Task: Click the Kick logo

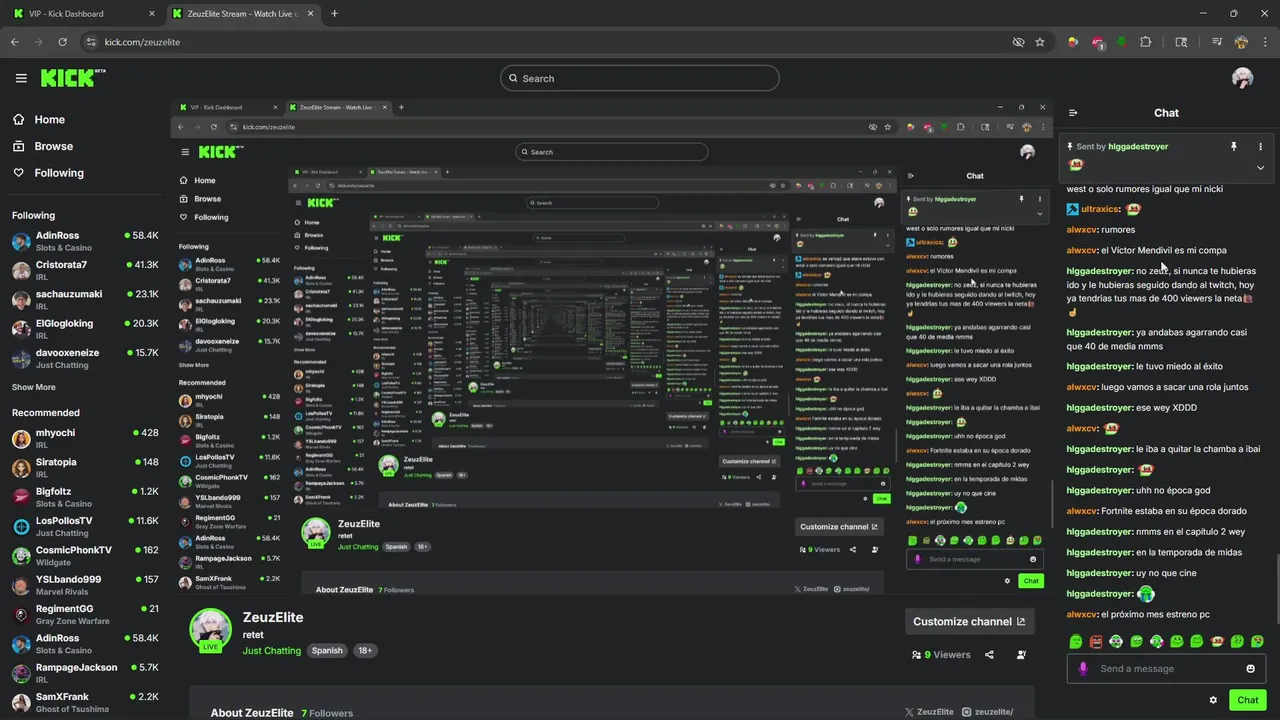Action: [x=72, y=78]
